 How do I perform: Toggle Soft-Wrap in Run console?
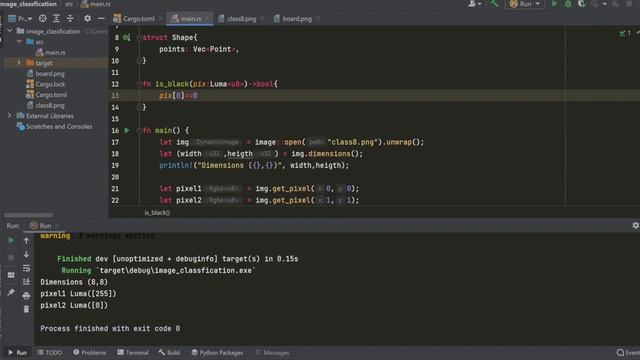(x=26, y=268)
